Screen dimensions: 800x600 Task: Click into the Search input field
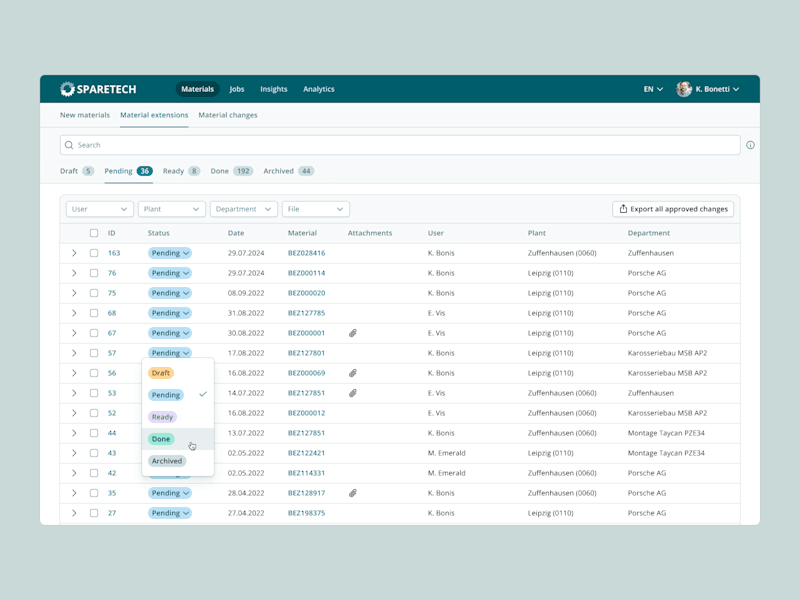[400, 145]
